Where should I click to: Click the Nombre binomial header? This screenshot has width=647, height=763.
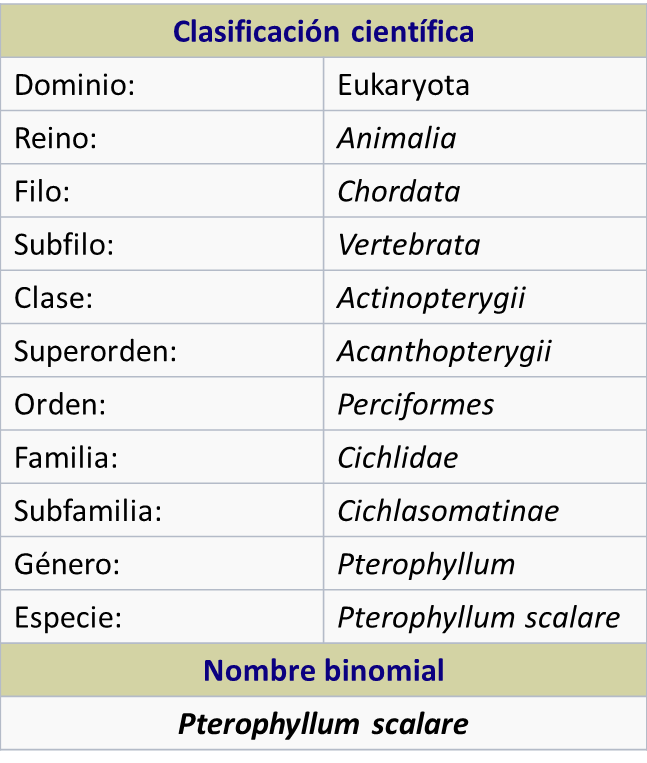click(x=323, y=670)
